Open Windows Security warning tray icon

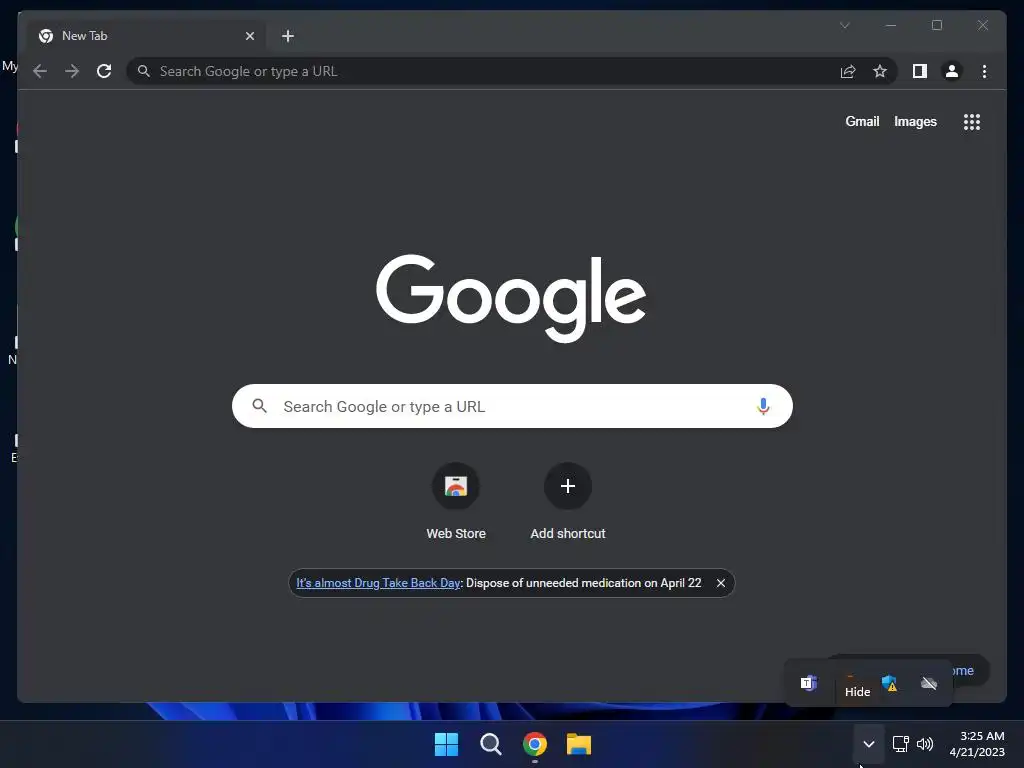point(889,683)
